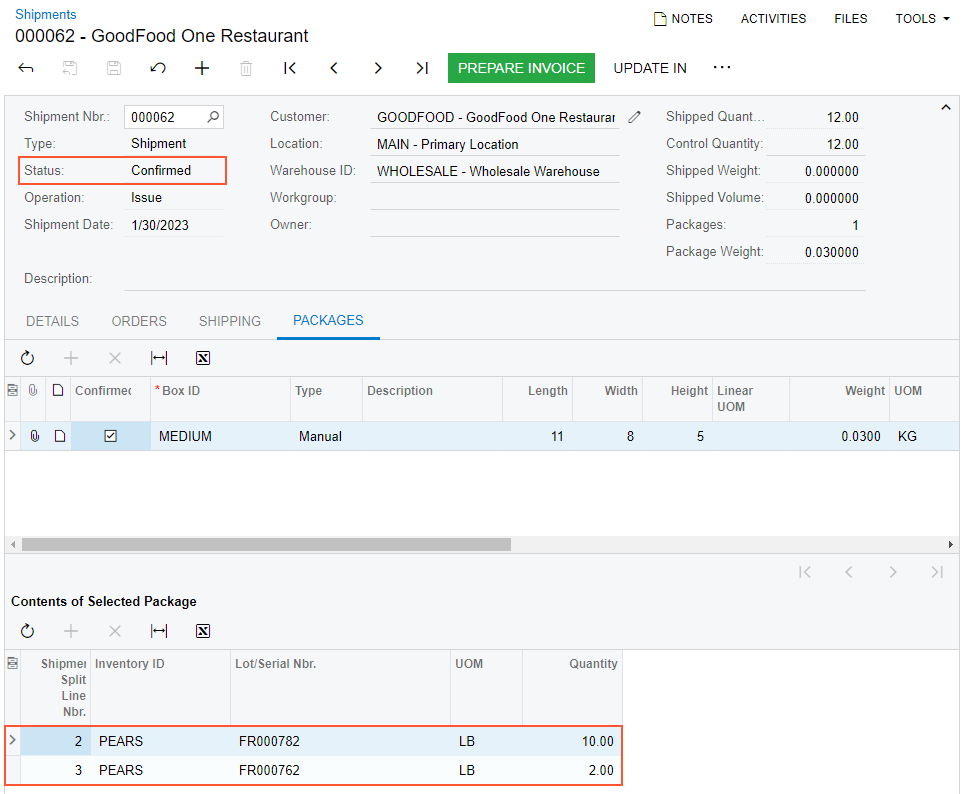
Task: Open the more actions ellipsis menu
Action: tap(722, 68)
